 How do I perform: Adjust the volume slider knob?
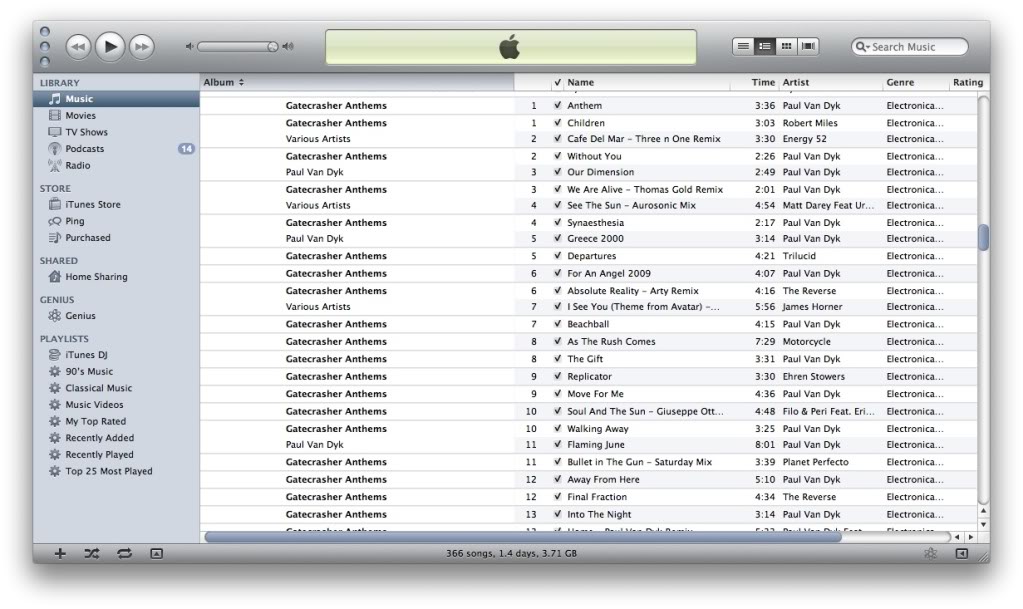tap(272, 46)
